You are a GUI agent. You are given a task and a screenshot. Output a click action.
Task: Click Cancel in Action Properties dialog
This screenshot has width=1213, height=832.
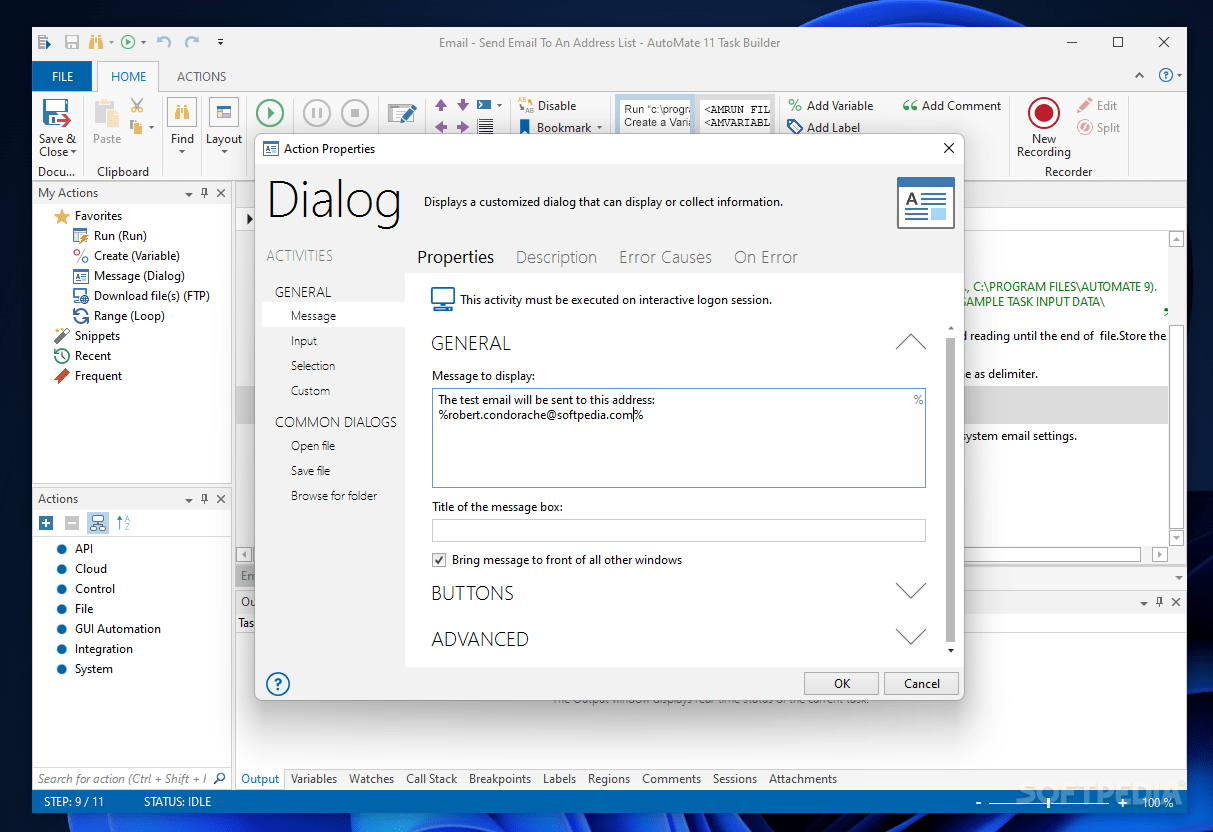tap(922, 684)
